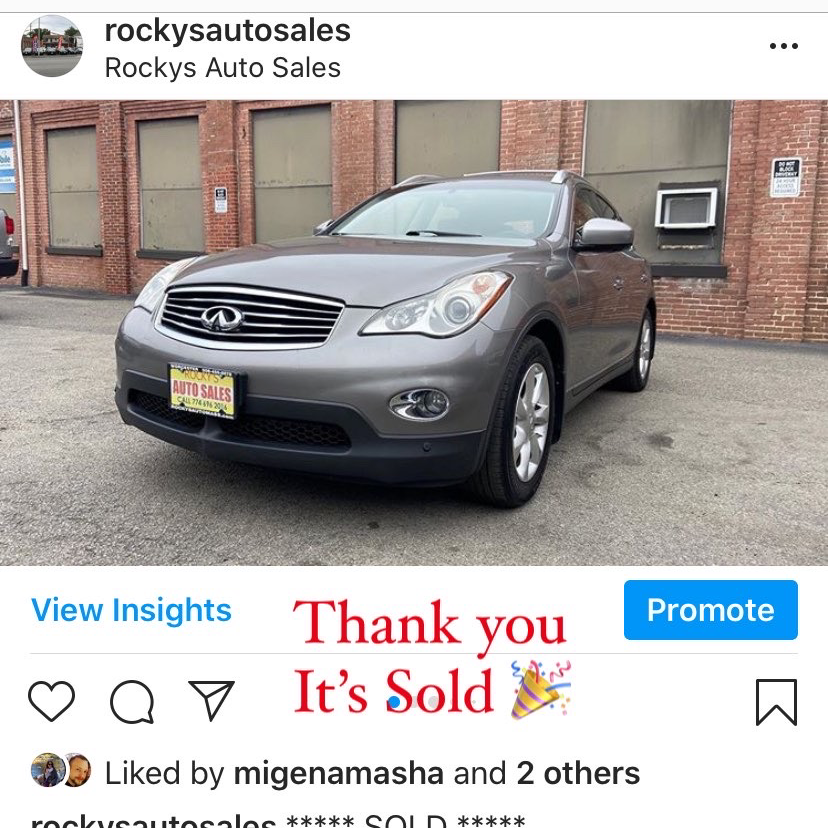Tap the party popper emoji sticker
Image resolution: width=828 pixels, height=828 pixels.
point(540,689)
